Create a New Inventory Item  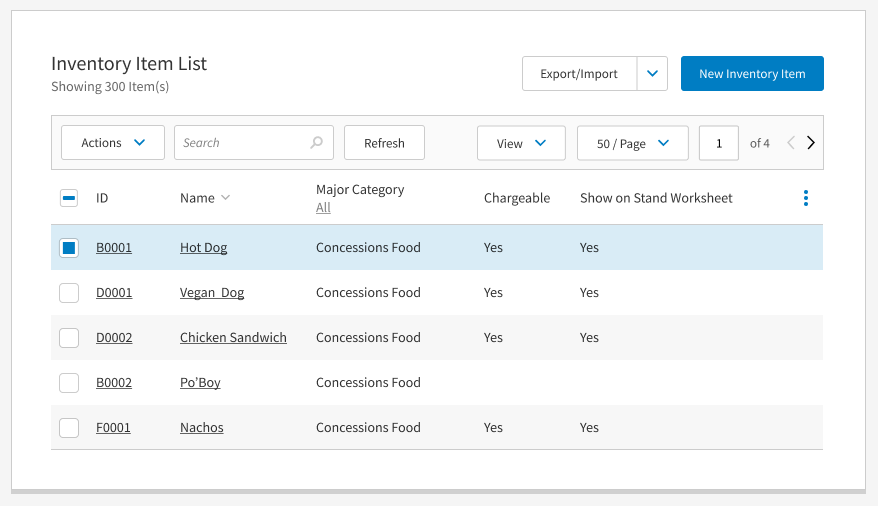point(752,74)
